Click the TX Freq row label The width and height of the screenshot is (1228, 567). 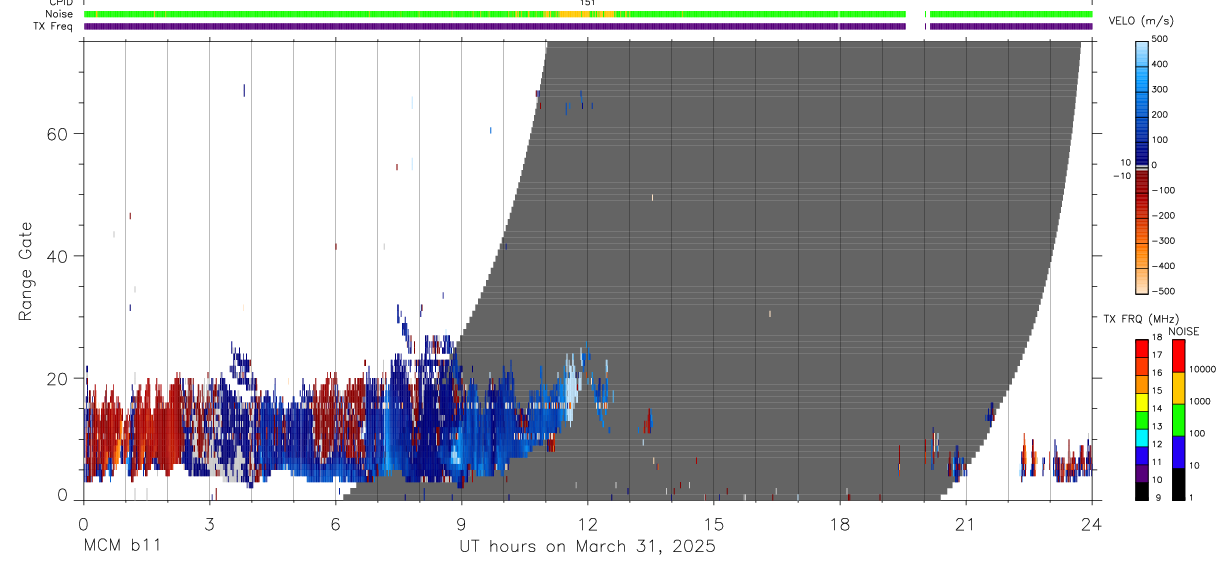point(53,26)
